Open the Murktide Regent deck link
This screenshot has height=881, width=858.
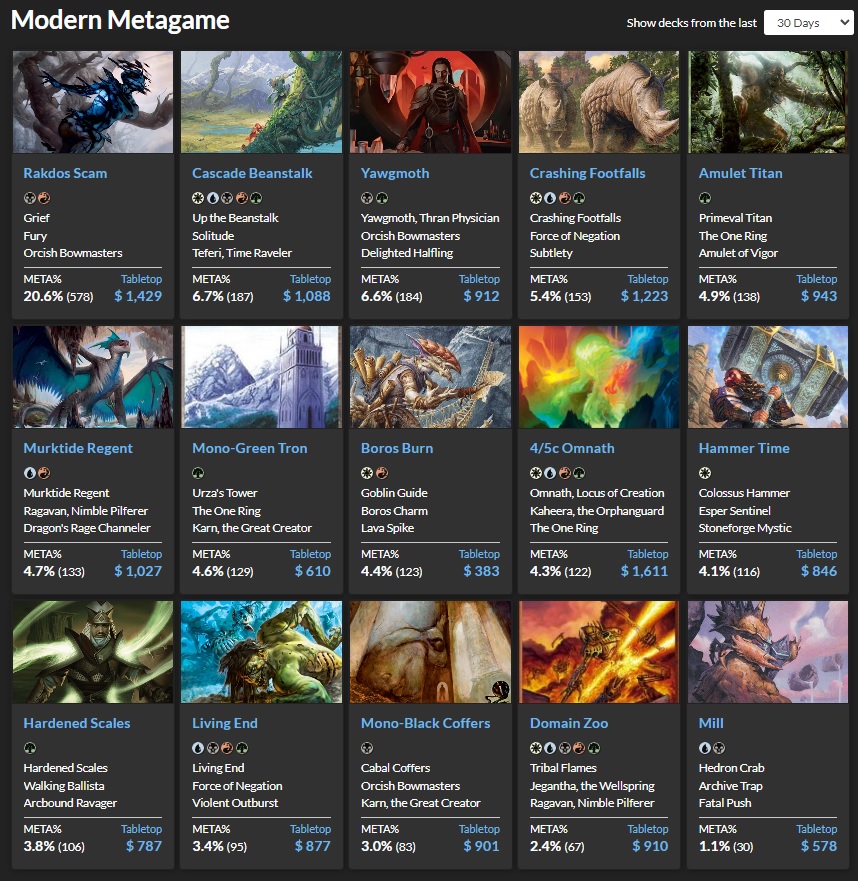78,448
